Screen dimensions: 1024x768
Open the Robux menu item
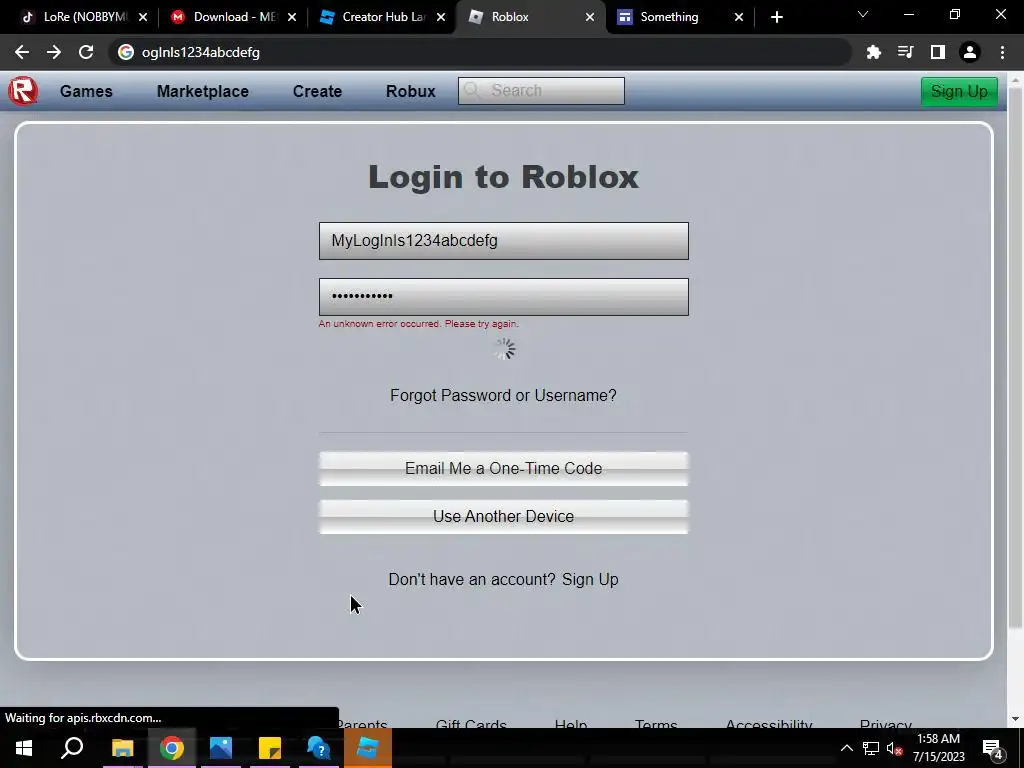(411, 91)
